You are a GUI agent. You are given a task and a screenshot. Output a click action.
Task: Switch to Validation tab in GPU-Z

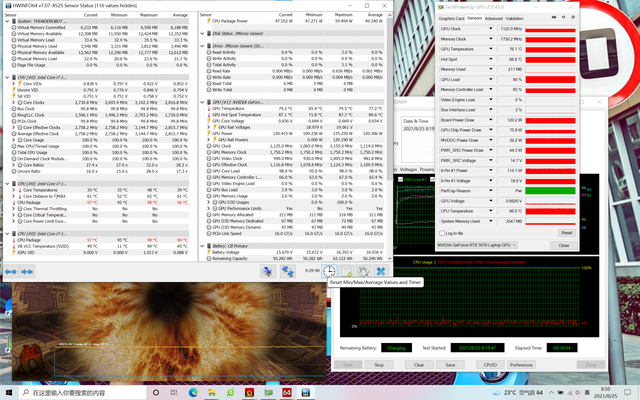click(x=514, y=18)
